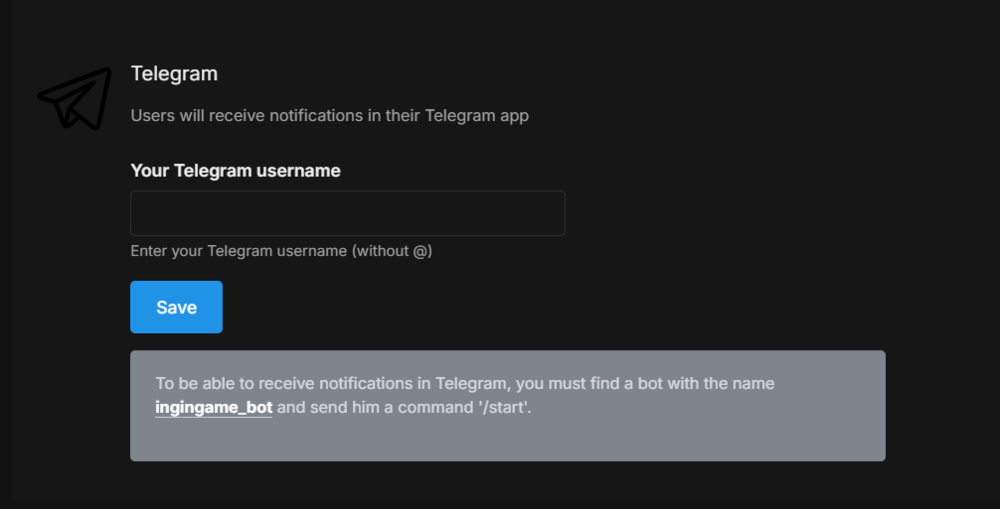Click empty right end of the notice box
This screenshot has width=1000, height=509.
point(840,420)
